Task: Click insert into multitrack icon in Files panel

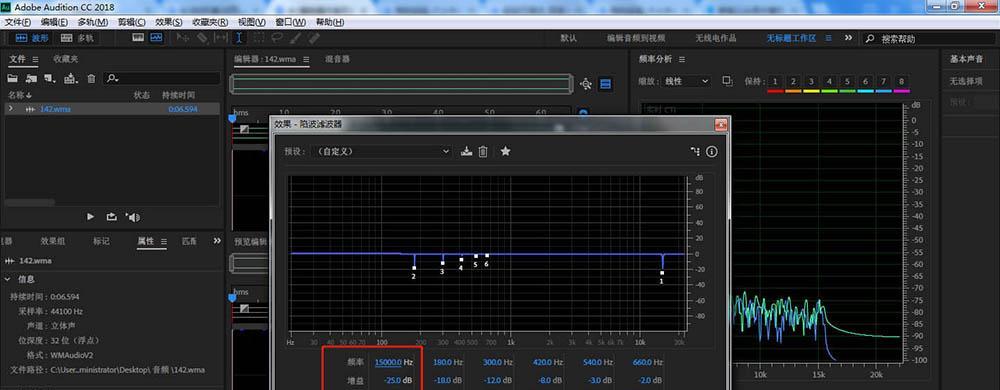Action: click(71, 78)
